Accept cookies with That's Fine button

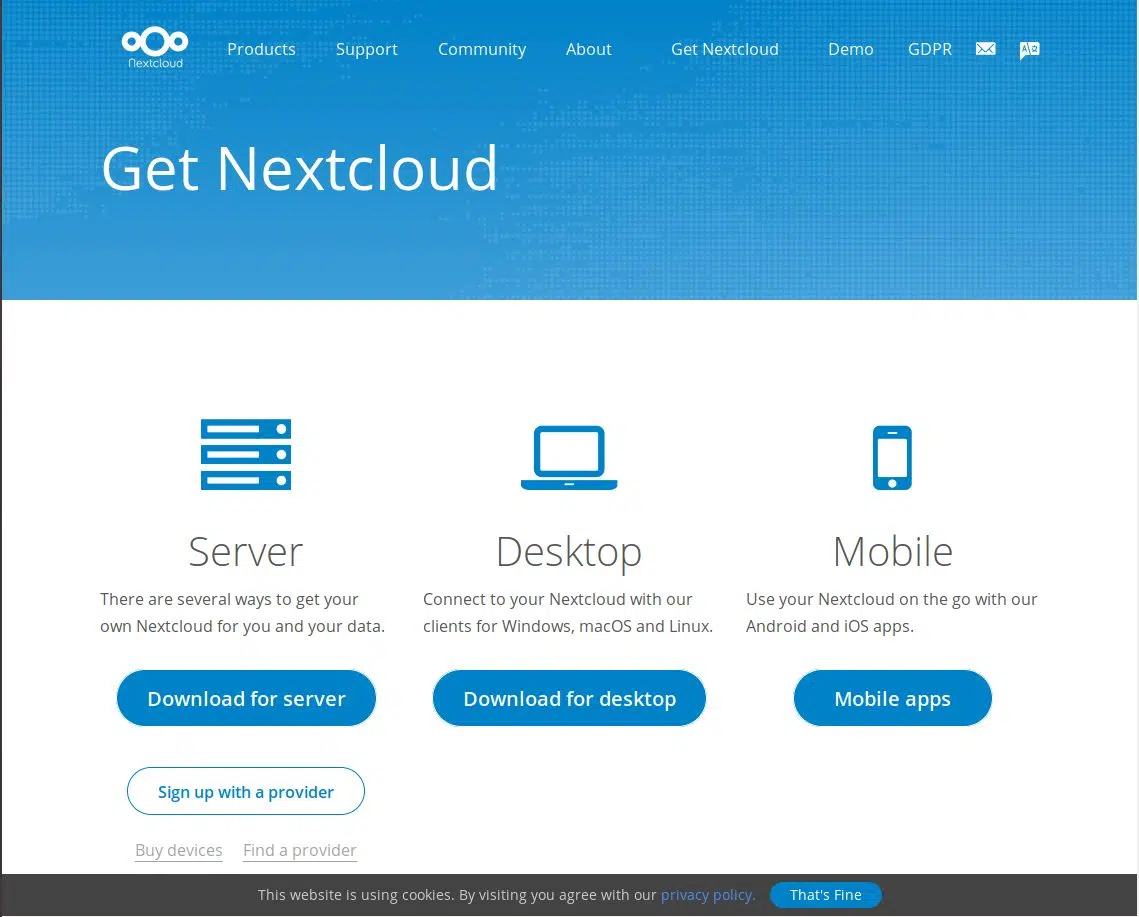click(x=825, y=895)
